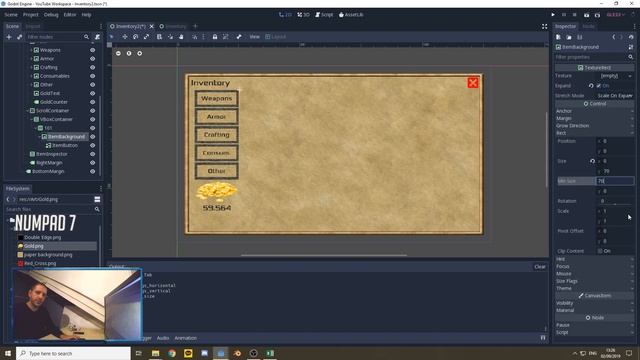Expand the Anchor property group
This screenshot has width=640, height=360.
pos(594,111)
